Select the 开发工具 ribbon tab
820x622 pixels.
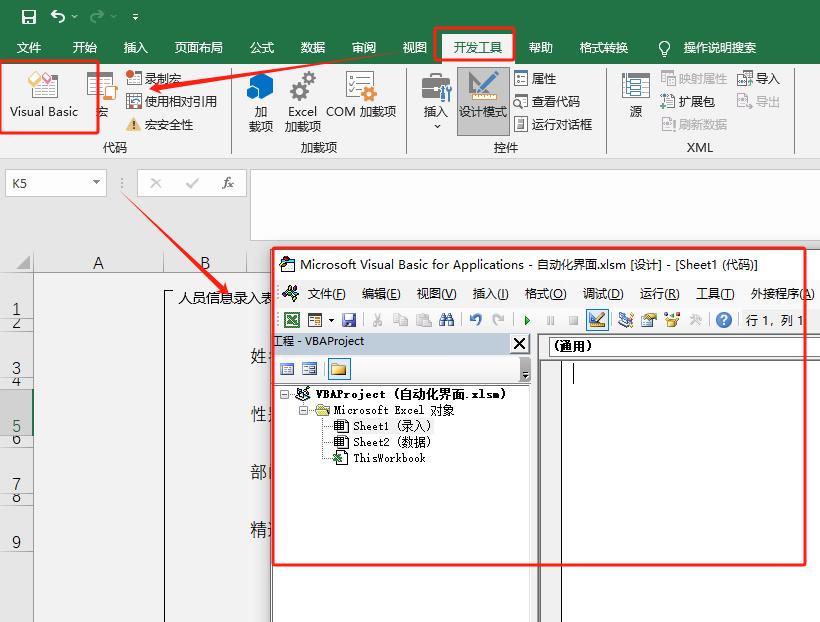click(x=477, y=48)
